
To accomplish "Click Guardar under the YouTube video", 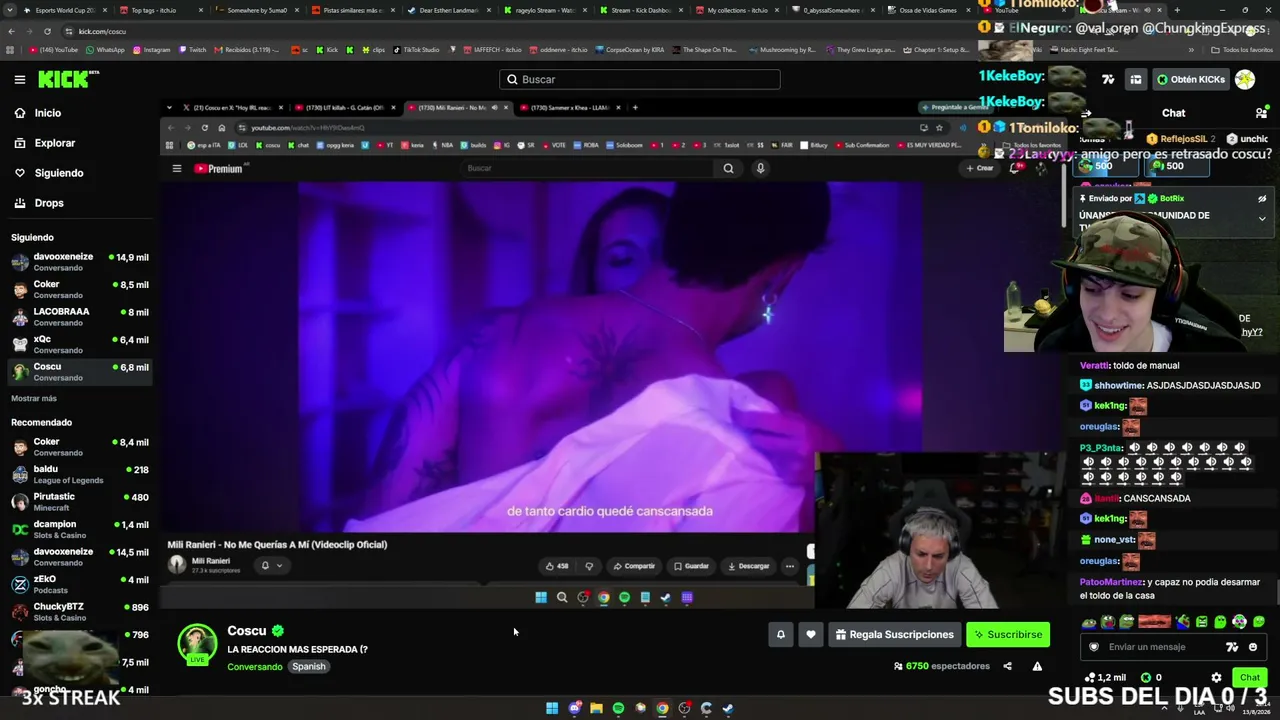I will coord(691,566).
